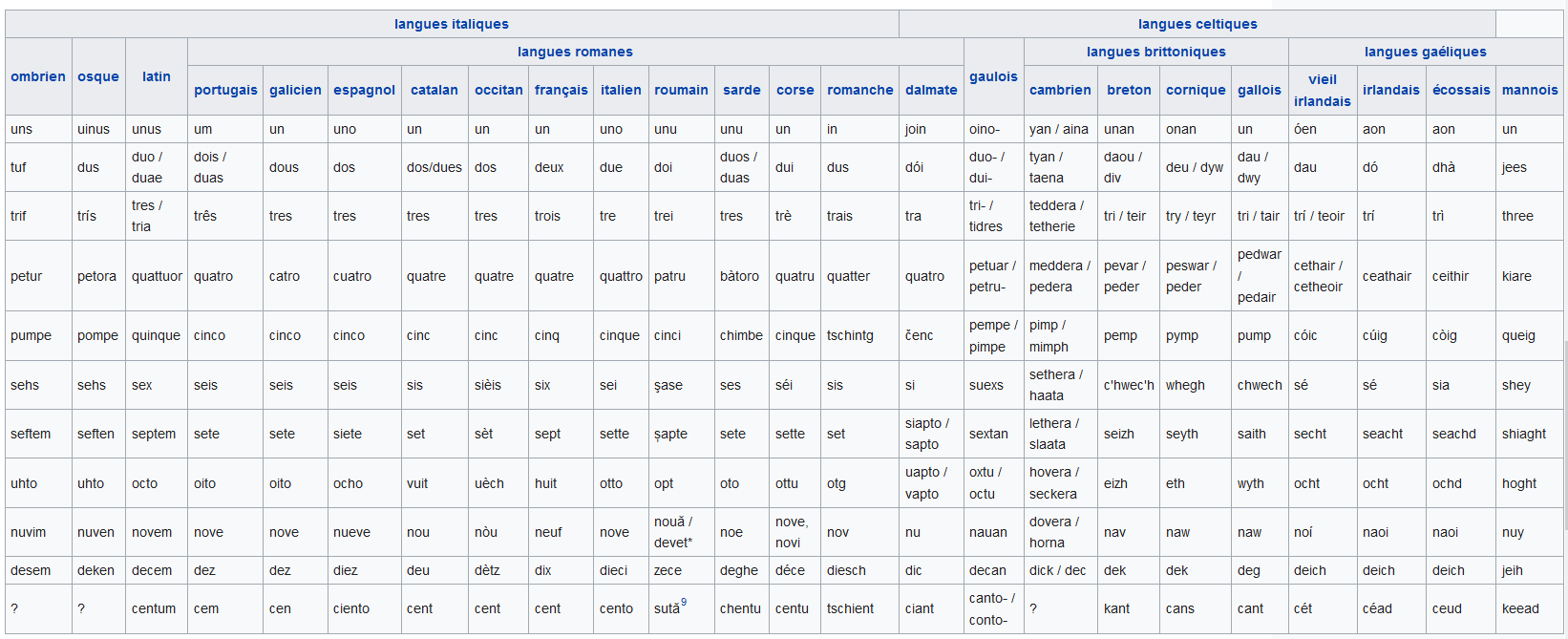This screenshot has height=639, width=1568.
Task: Click the vieil irlandais header link
Action: (1323, 90)
